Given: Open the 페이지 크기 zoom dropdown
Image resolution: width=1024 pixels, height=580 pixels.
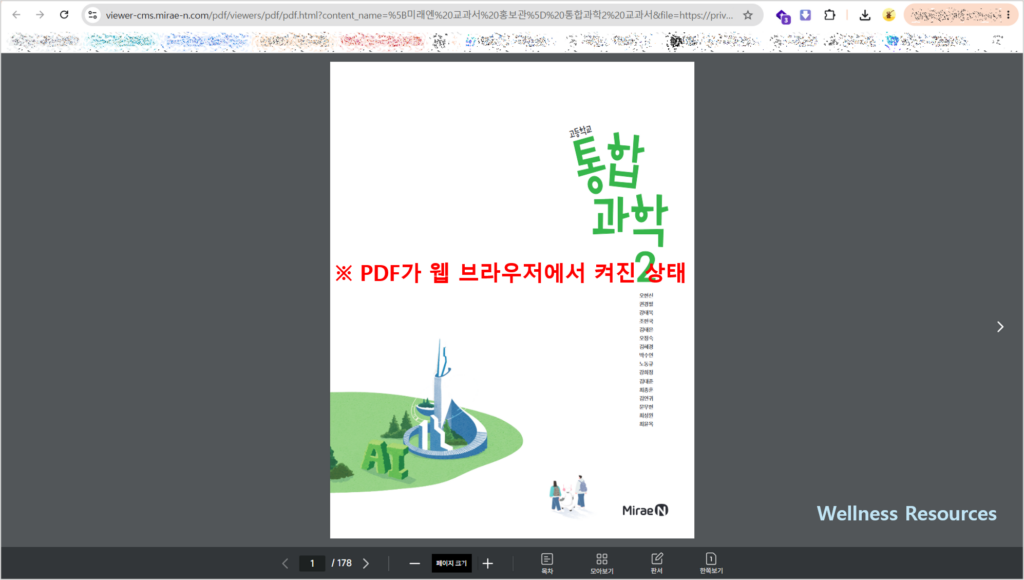Looking at the screenshot, I should tap(451, 563).
